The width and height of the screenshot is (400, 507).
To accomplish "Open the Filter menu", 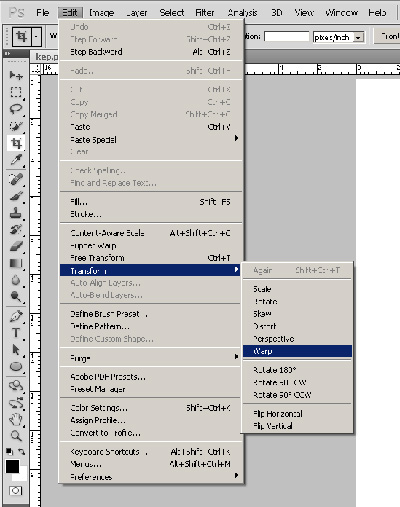I will coord(204,13).
